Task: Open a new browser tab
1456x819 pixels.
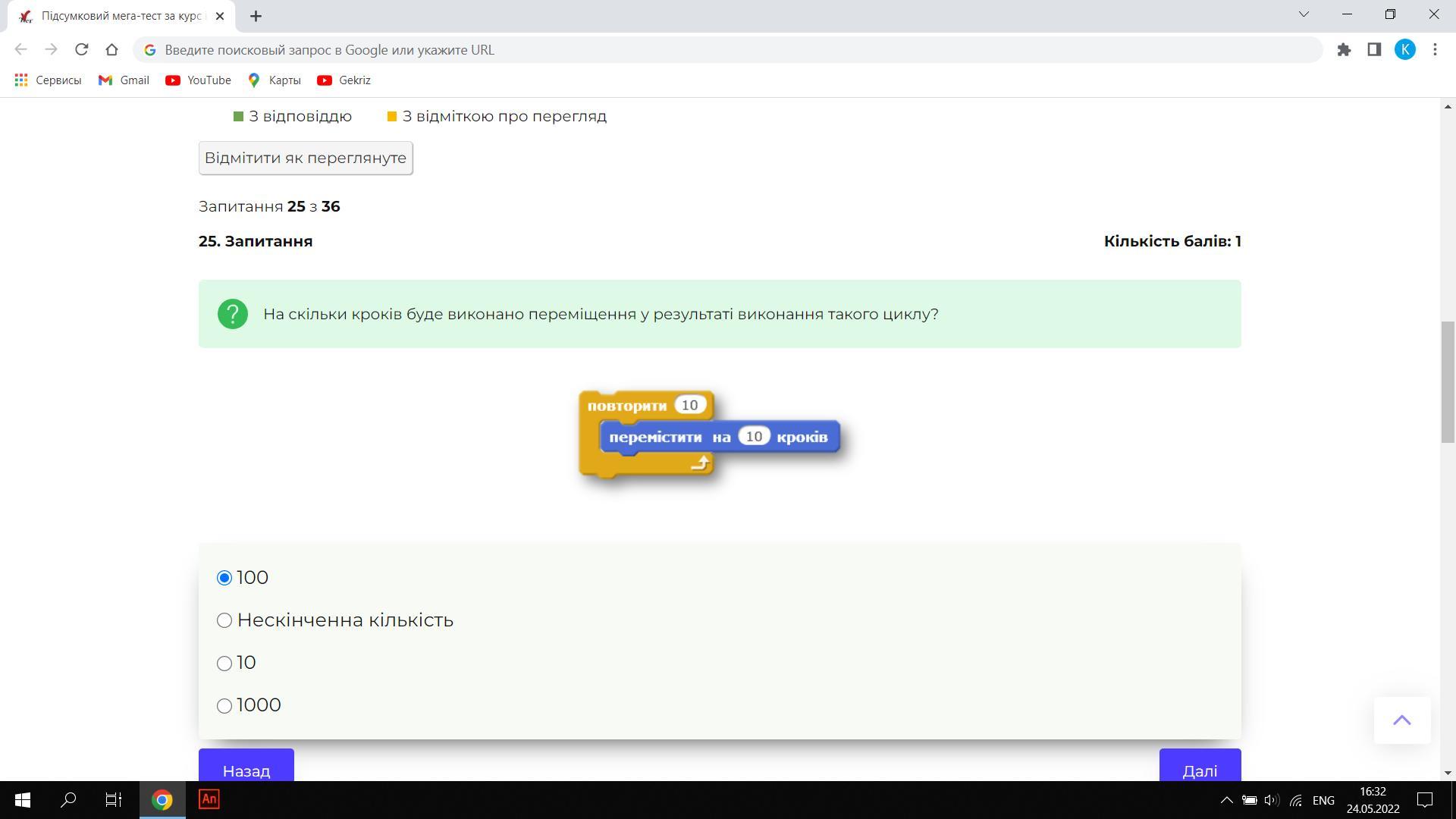Action: [x=256, y=16]
